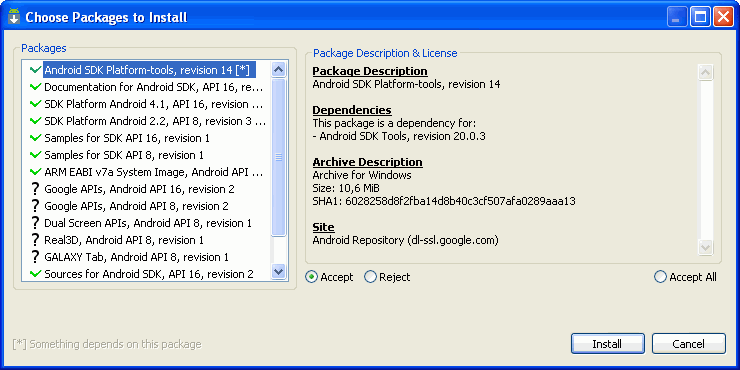The image size is (740, 370).
Task: Click the package list scrollbar thumb
Action: coord(279,157)
